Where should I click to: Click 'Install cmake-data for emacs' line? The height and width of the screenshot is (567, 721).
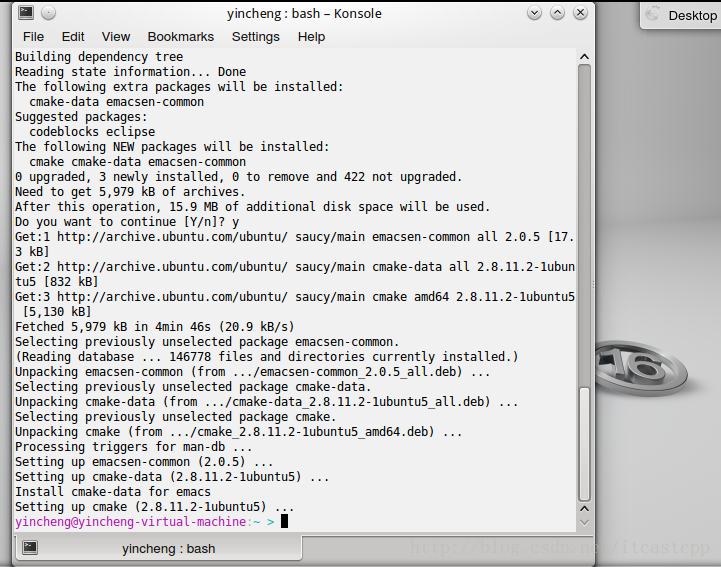(x=113, y=492)
